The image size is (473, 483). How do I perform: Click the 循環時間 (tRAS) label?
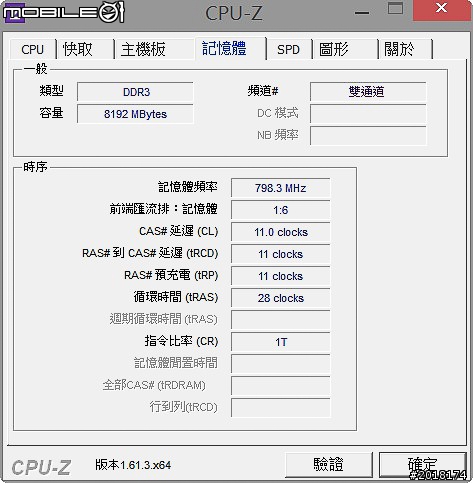176,297
